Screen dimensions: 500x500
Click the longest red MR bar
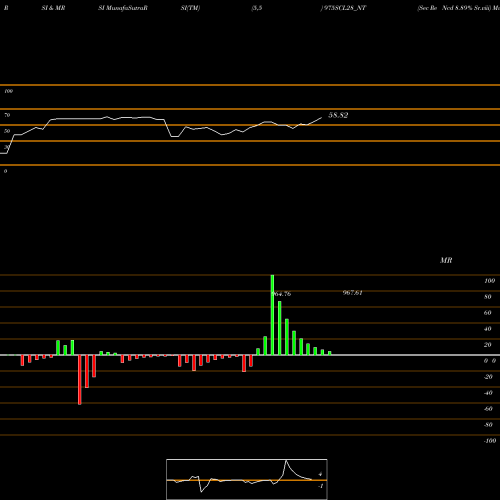point(80,380)
